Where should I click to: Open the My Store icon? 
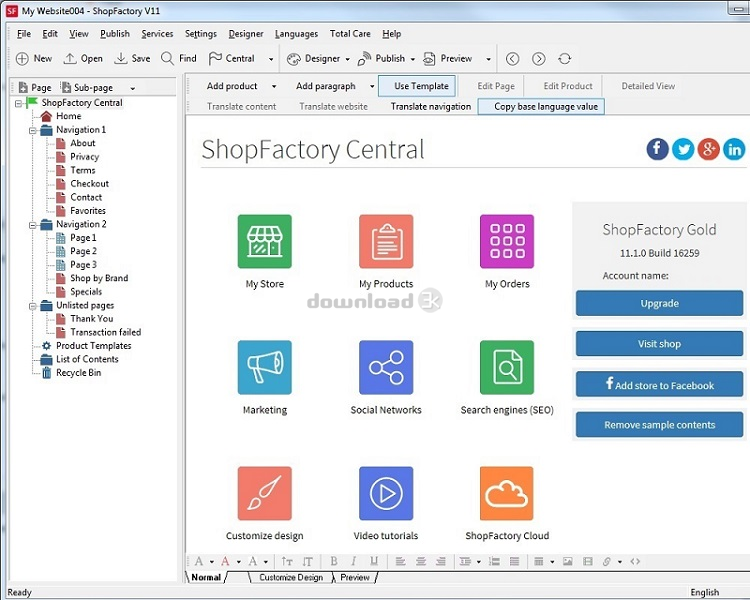(265, 241)
